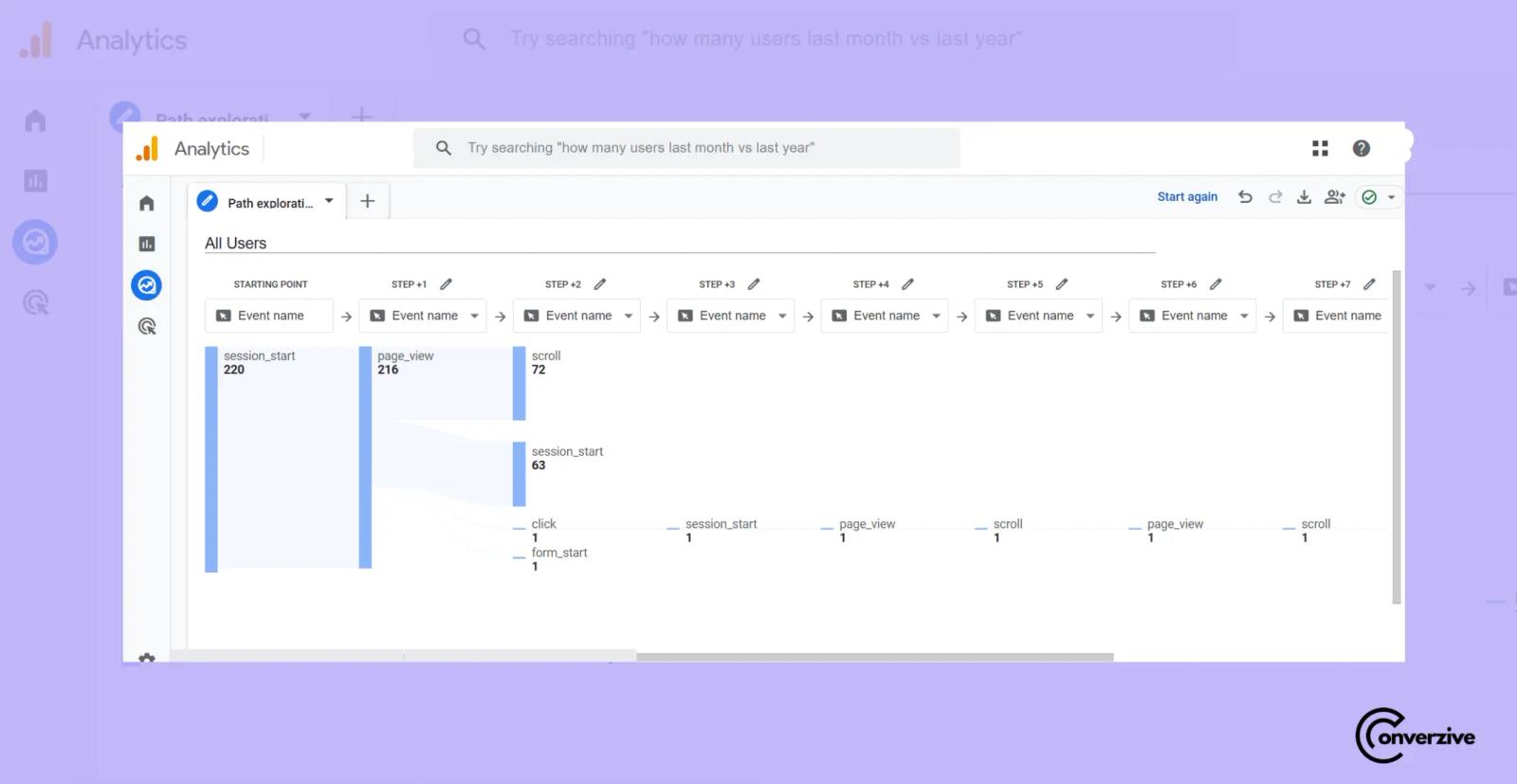The width and height of the screenshot is (1517, 784).
Task: Edit STEP +1 with pencil icon
Action: coord(447,284)
